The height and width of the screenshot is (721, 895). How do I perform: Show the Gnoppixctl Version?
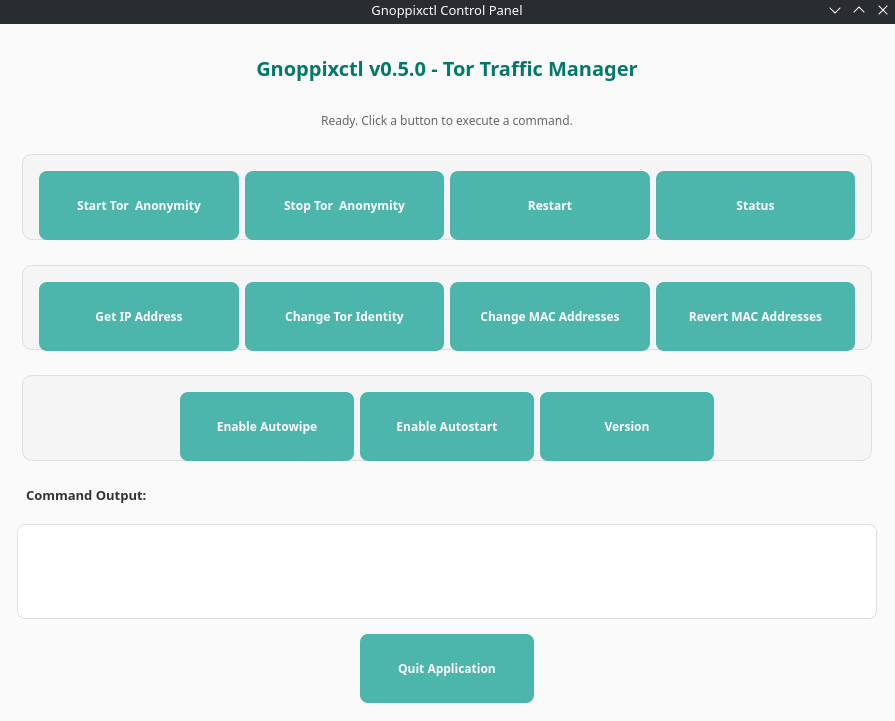click(627, 426)
